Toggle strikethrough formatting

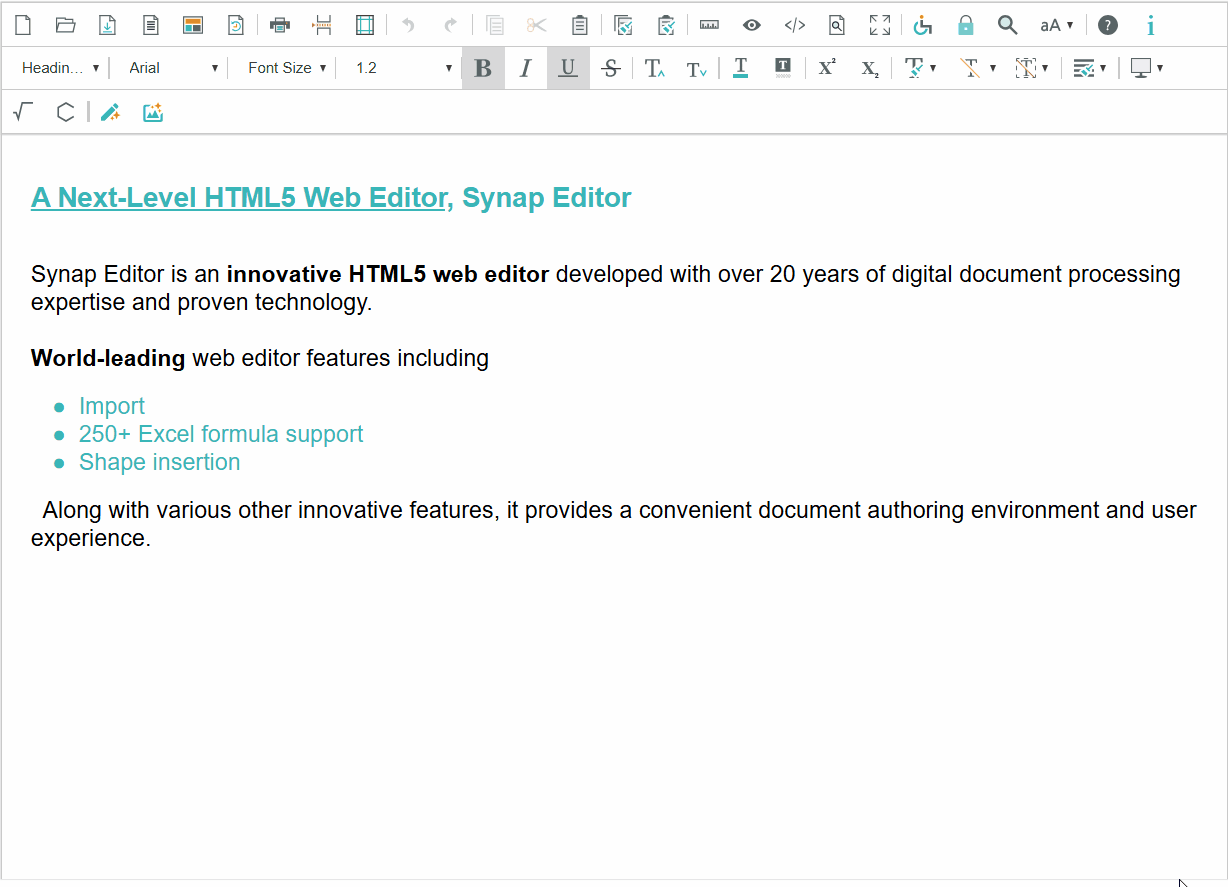point(611,68)
